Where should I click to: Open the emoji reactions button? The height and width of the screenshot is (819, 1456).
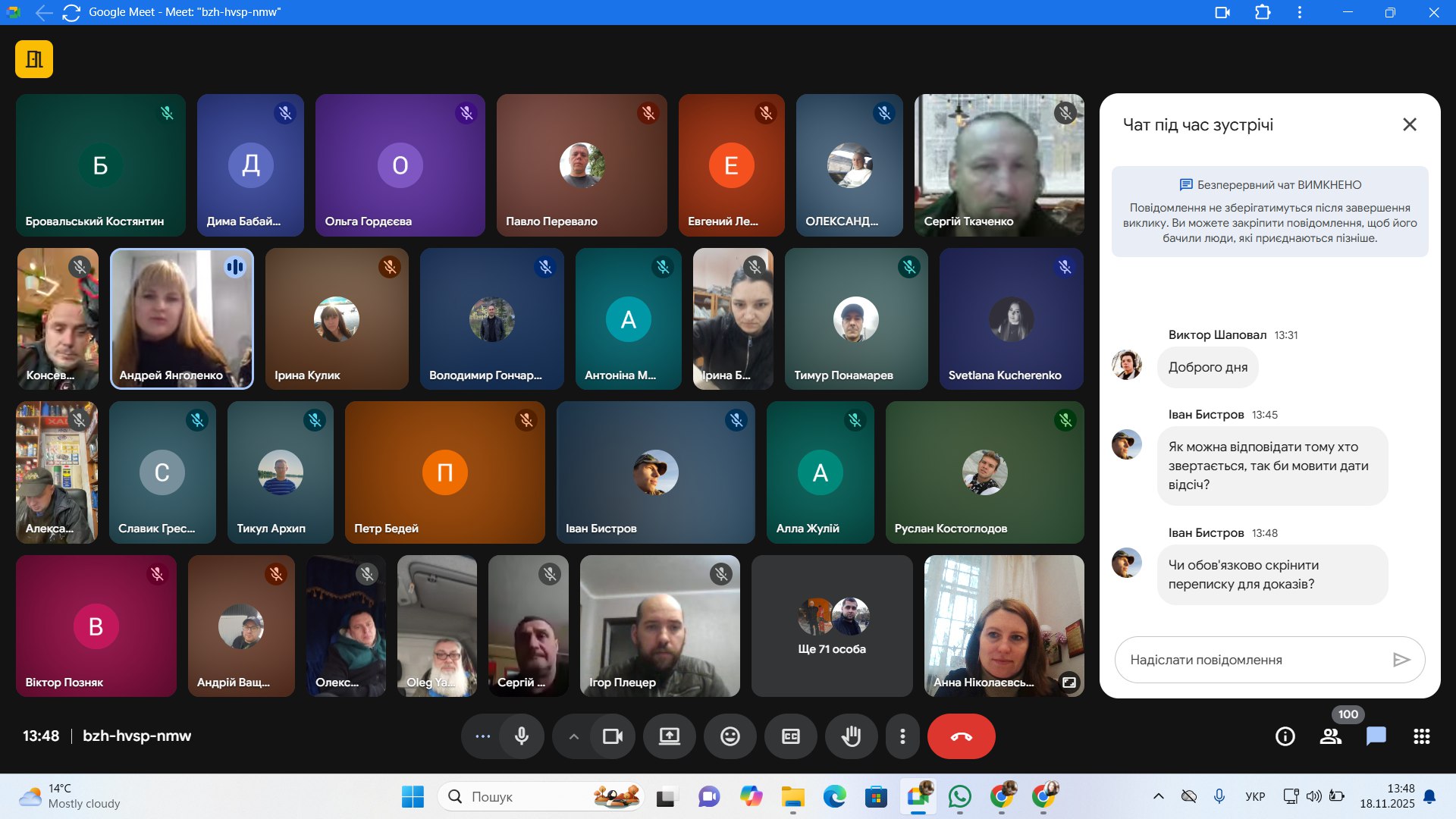(730, 736)
